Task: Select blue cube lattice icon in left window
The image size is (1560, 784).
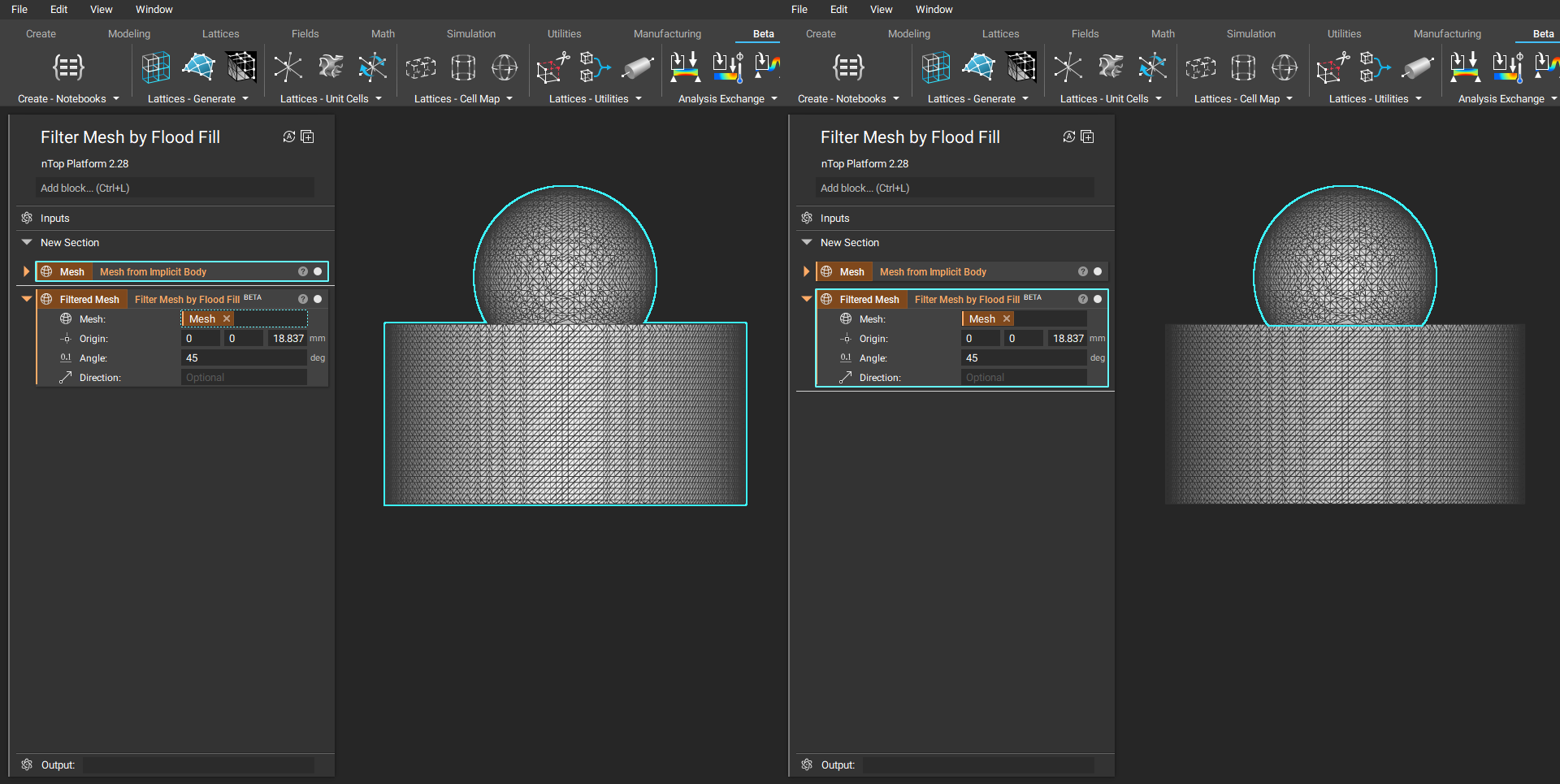Action: 156,67
